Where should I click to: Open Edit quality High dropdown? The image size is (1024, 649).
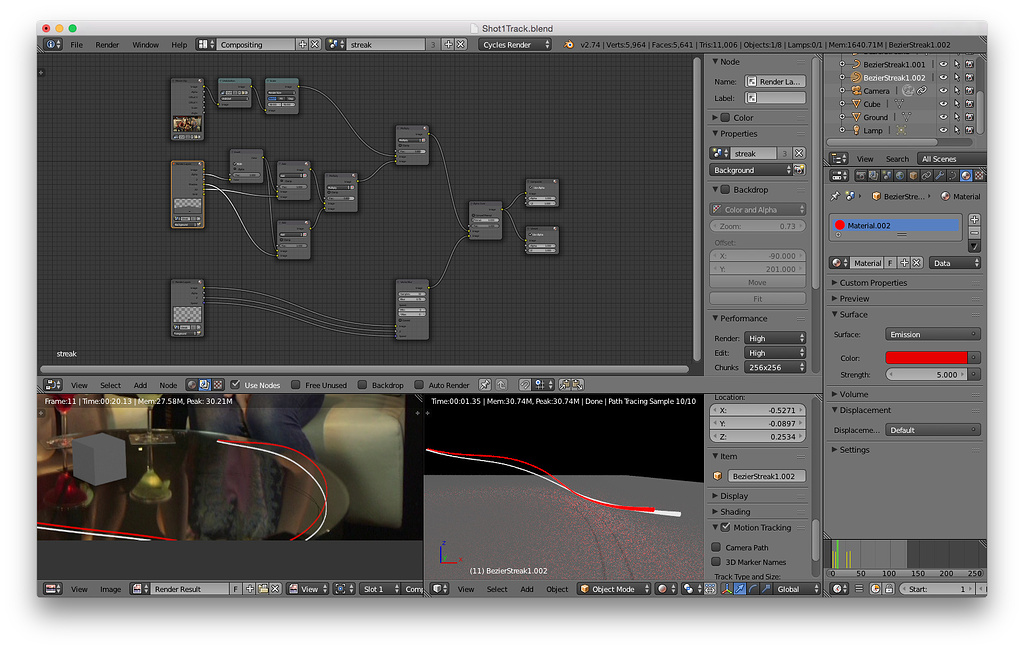pyautogui.click(x=775, y=353)
